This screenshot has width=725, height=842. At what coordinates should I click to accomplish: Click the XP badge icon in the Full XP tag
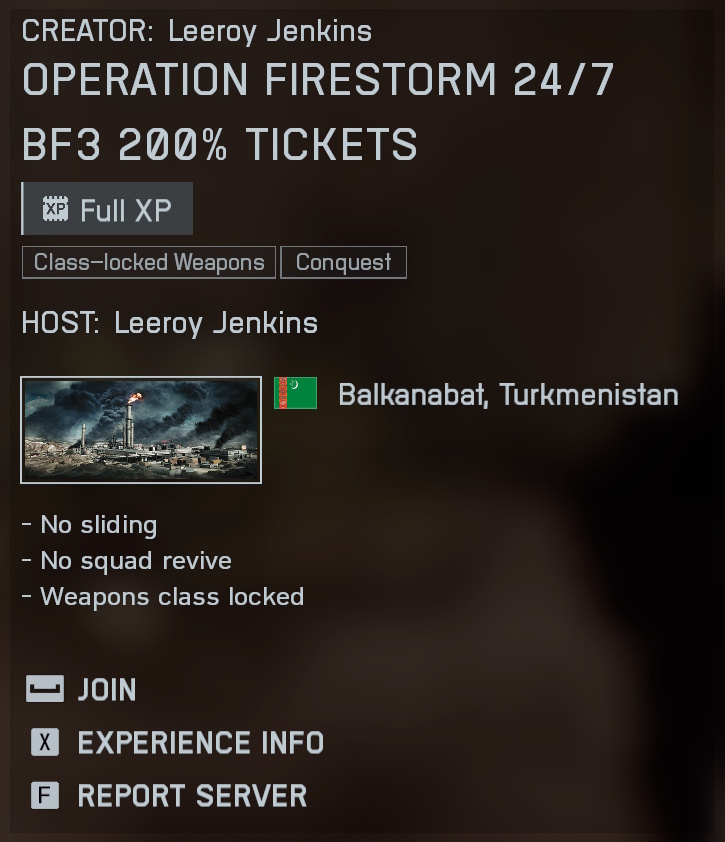click(55, 208)
